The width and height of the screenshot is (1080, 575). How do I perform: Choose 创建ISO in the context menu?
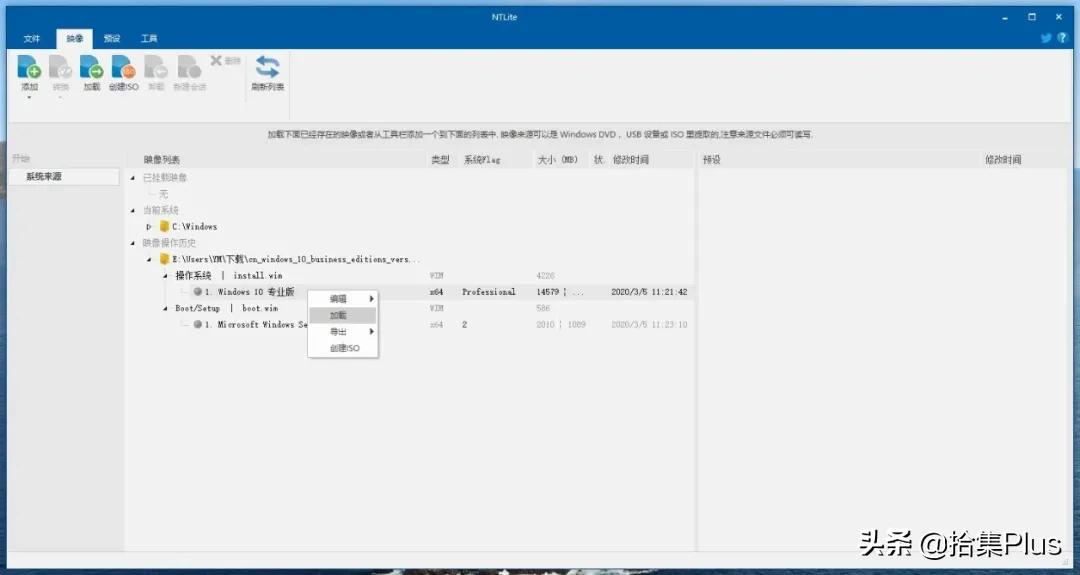(x=343, y=348)
